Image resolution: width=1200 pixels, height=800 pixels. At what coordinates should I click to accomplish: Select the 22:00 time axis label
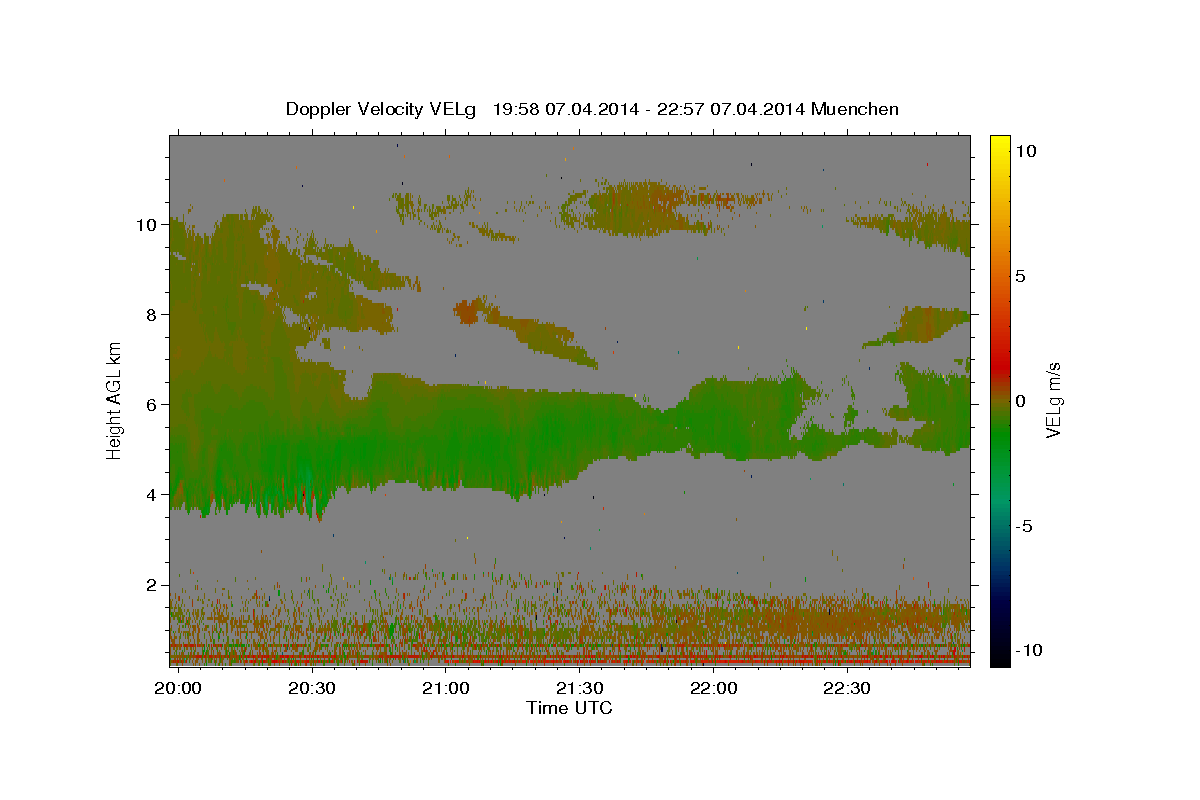coord(713,688)
